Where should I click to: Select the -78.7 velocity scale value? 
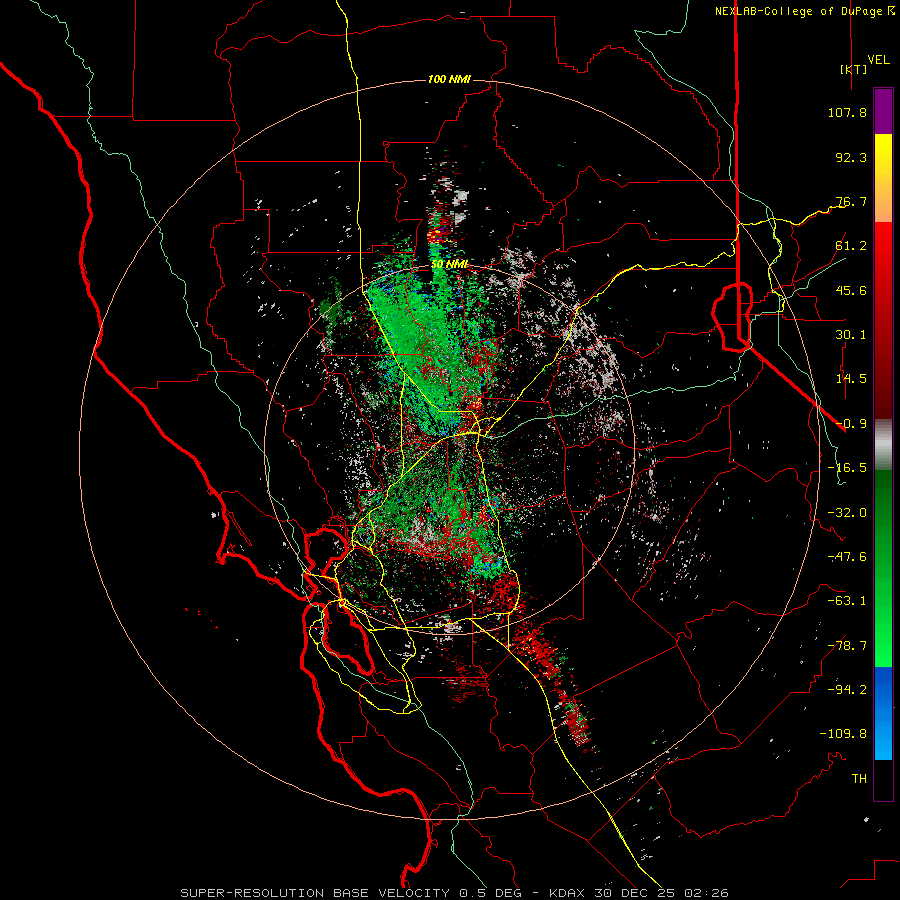pos(847,646)
